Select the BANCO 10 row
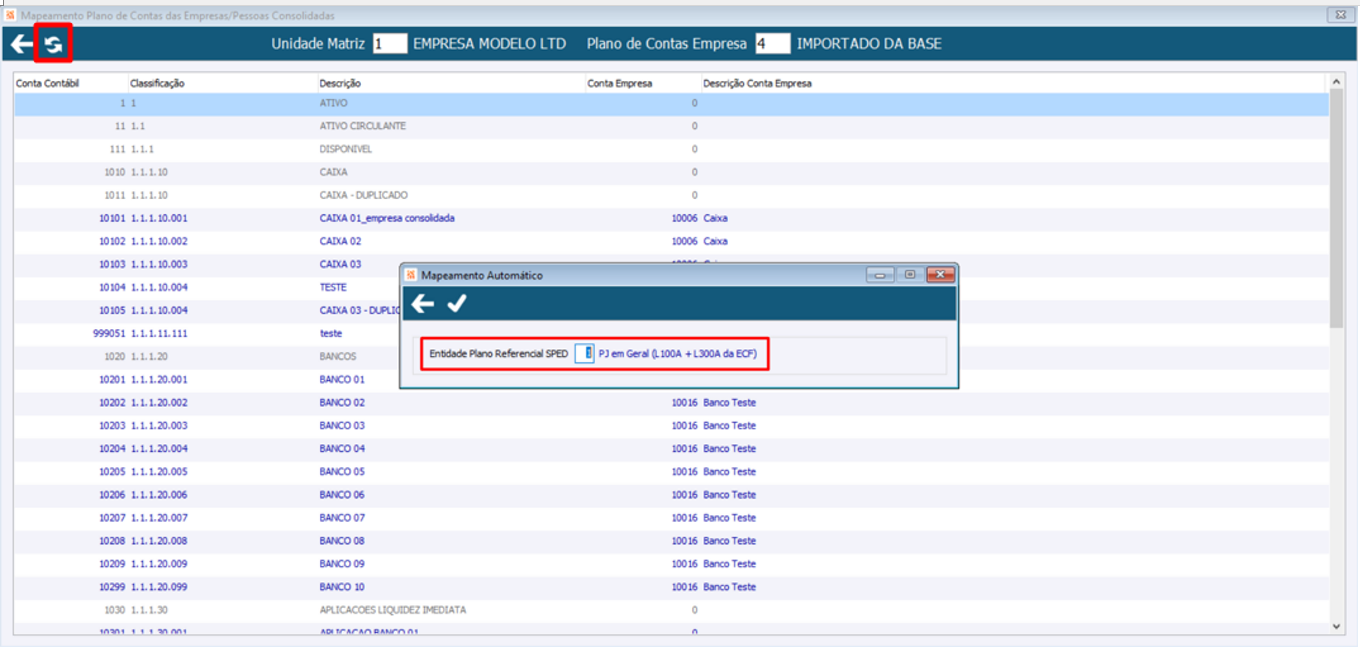The width and height of the screenshot is (1360, 650). (x=671, y=587)
